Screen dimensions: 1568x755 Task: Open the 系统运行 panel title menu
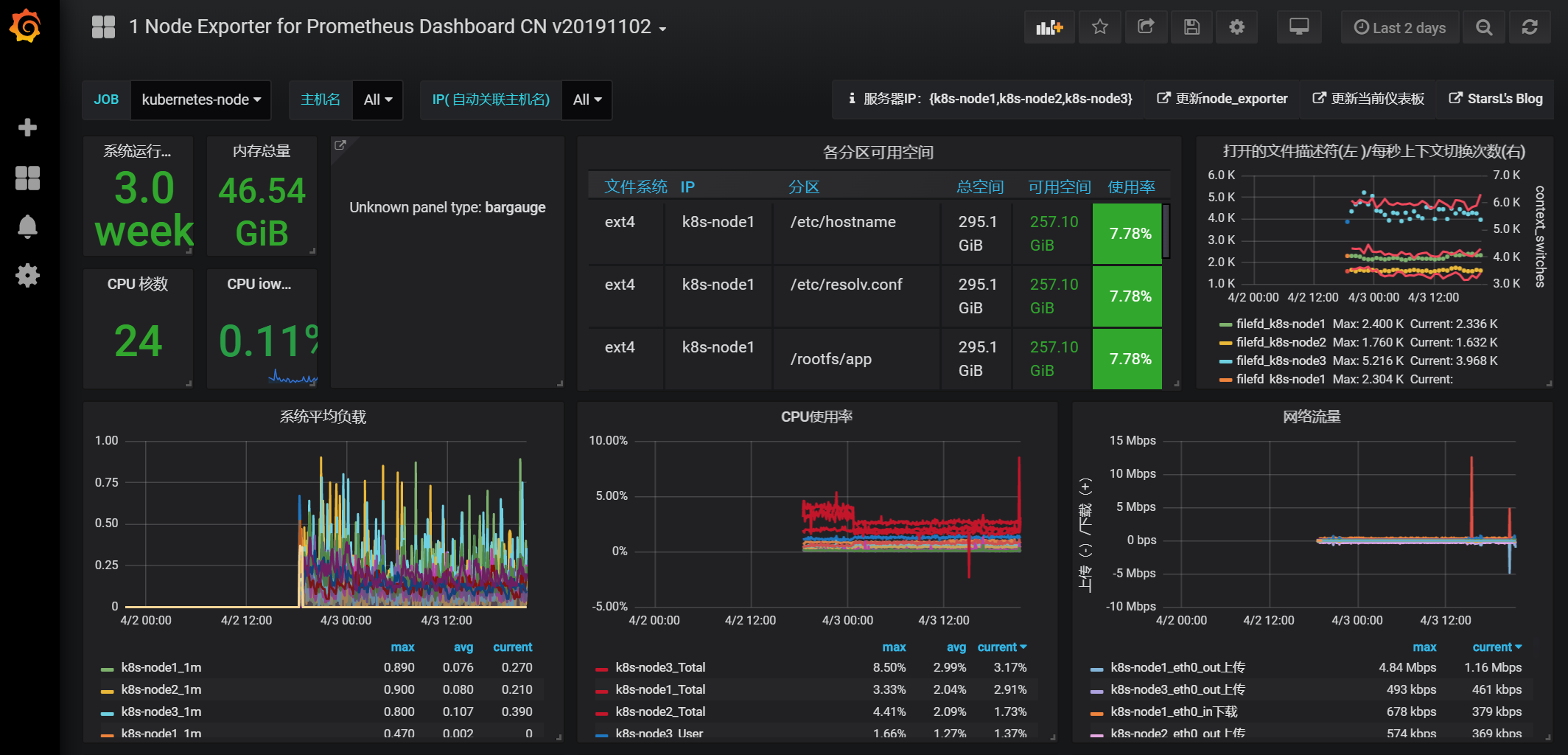pyautogui.click(x=137, y=151)
